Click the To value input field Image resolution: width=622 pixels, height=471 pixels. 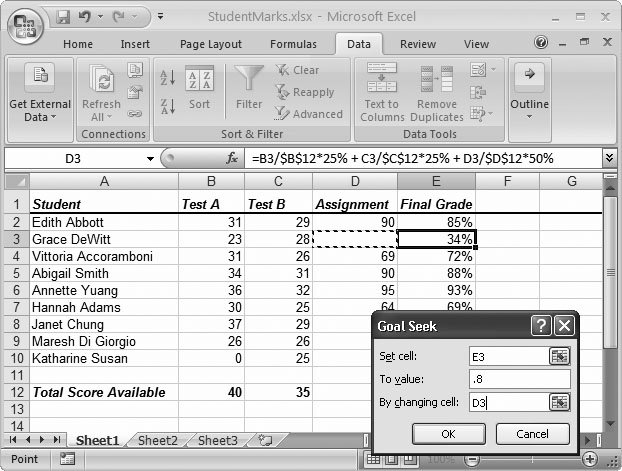point(518,379)
